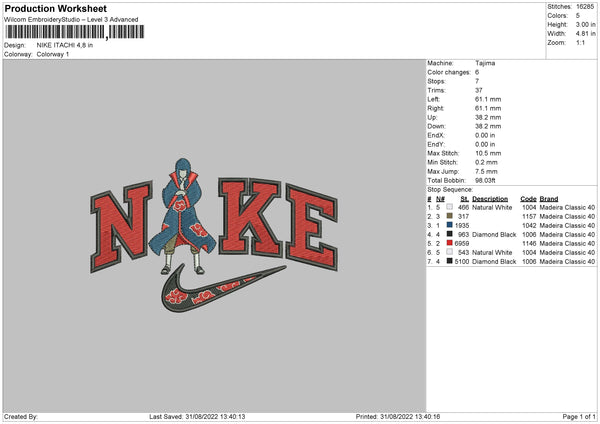Click "Natural White" in stop row 1
Screen dimensions: 600x424
492,207
